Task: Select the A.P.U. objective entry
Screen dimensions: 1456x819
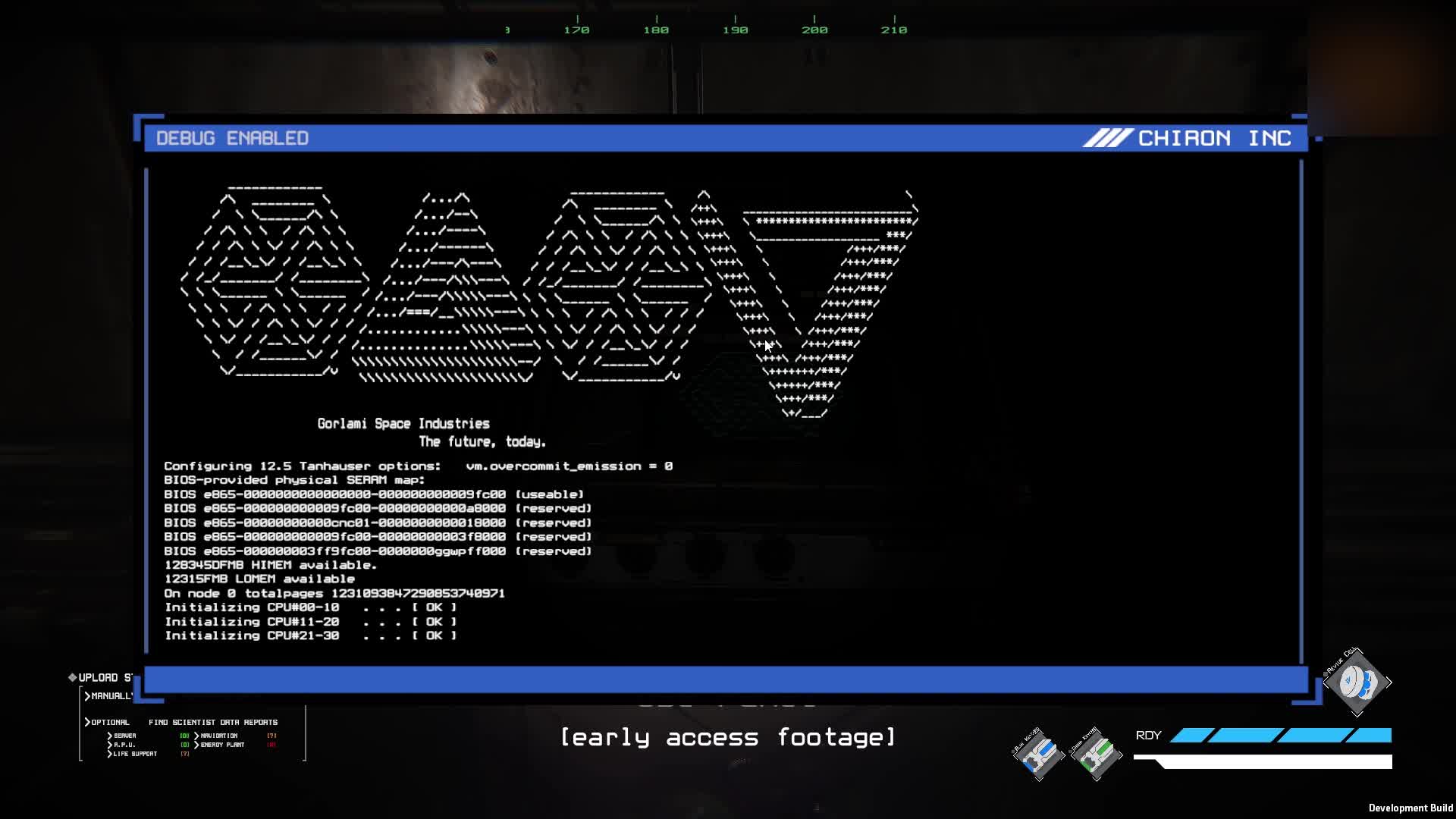Action: coord(121,745)
